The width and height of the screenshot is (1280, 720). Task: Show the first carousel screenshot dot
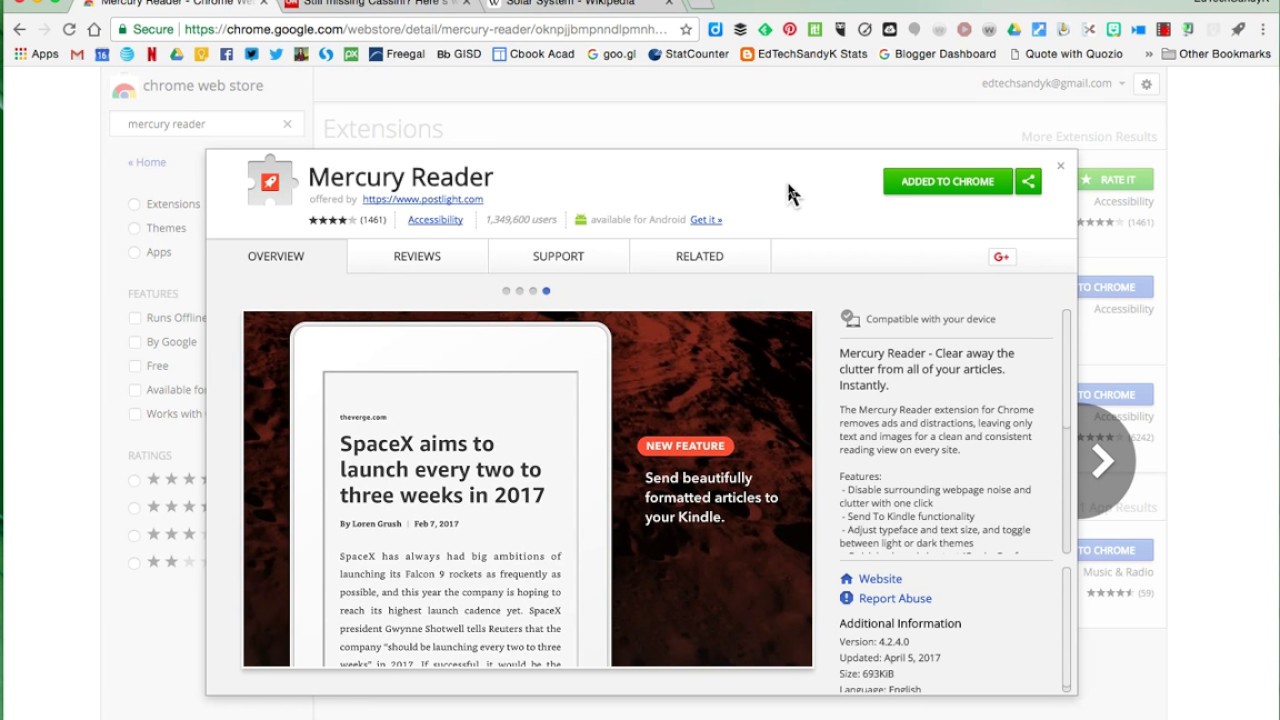506,291
